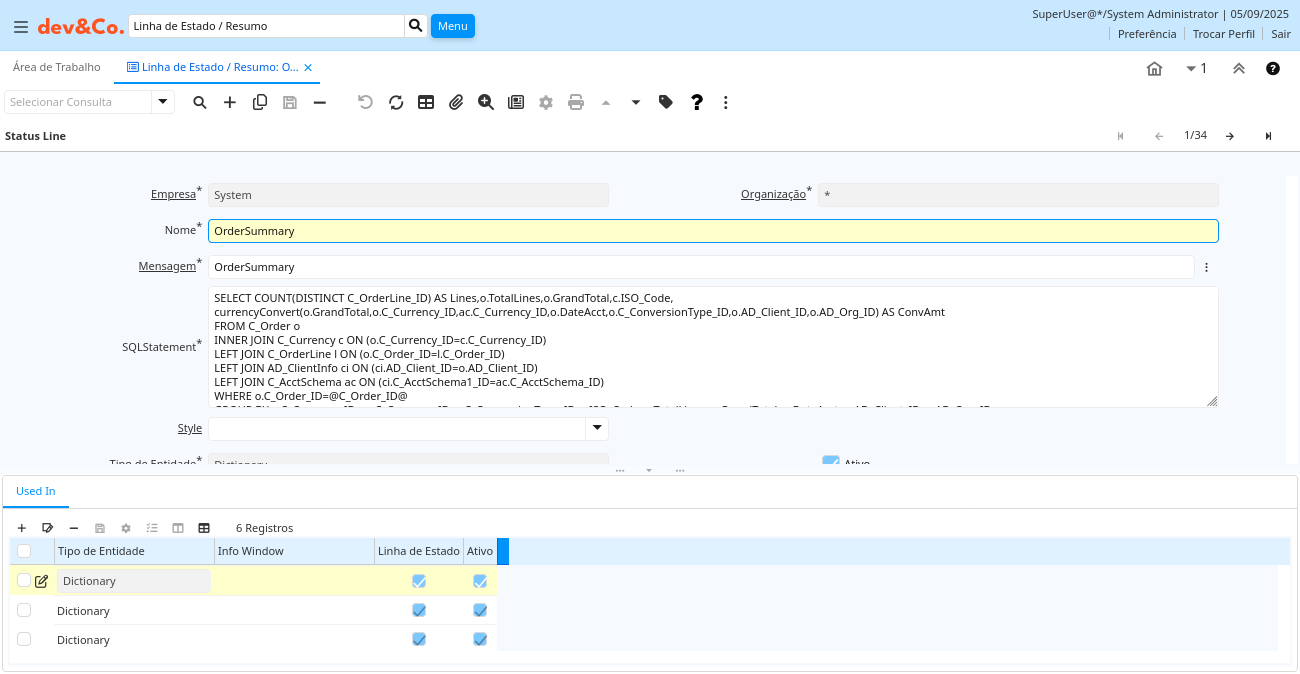Open attachments with the paperclip icon

point(456,102)
